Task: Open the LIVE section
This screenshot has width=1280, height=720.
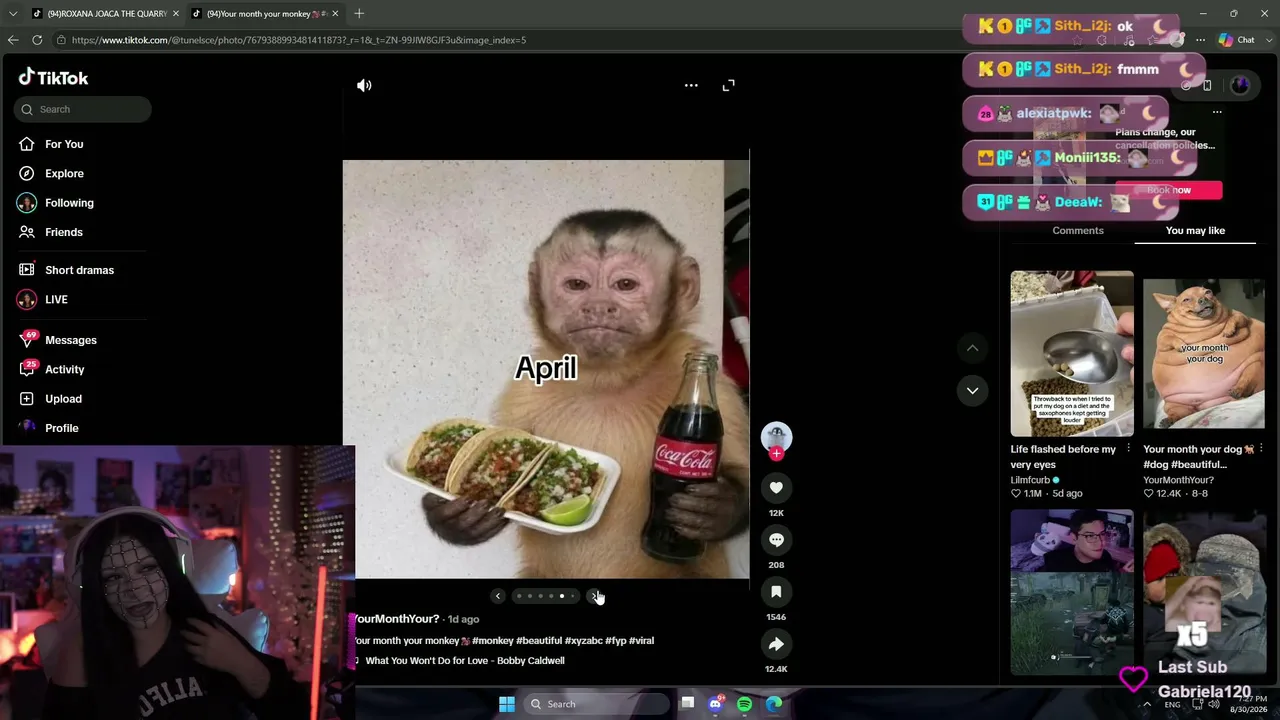Action: coord(42,299)
